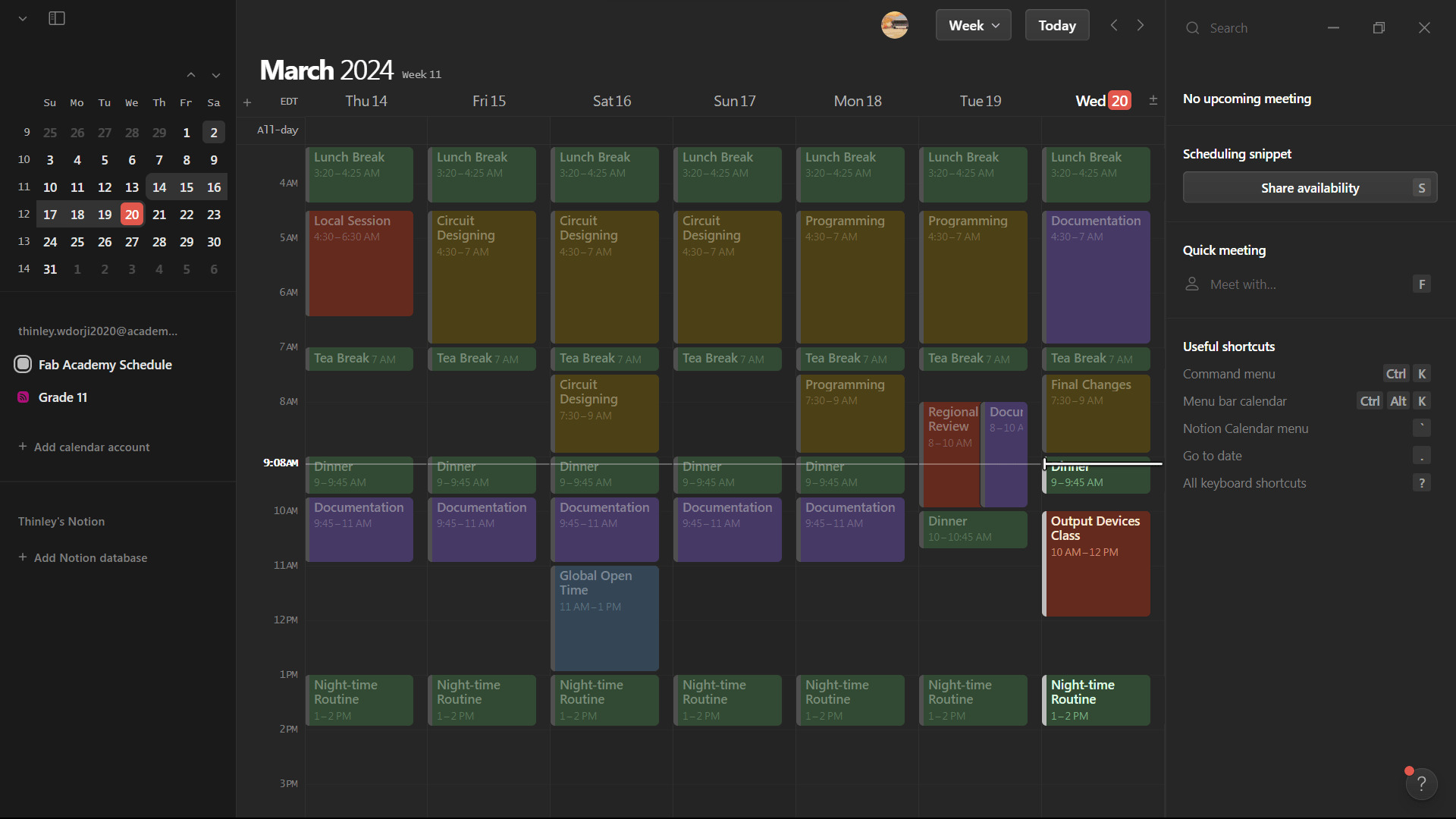Click the F shortcut key badge
This screenshot has height=819, width=1456.
pyautogui.click(x=1422, y=284)
